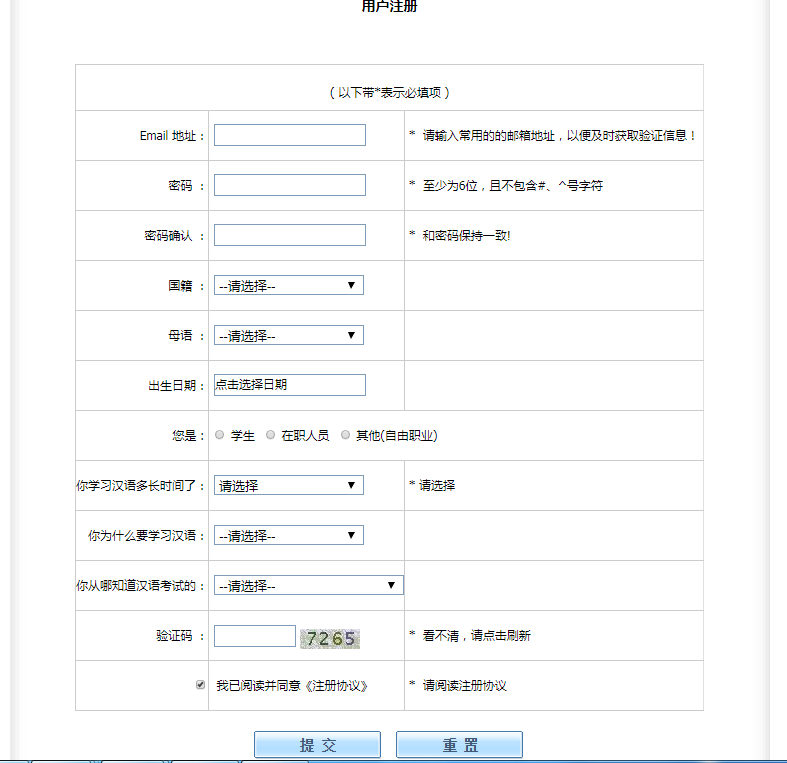
Task: Click the 母语 dropdown arrow
Action: (351, 335)
